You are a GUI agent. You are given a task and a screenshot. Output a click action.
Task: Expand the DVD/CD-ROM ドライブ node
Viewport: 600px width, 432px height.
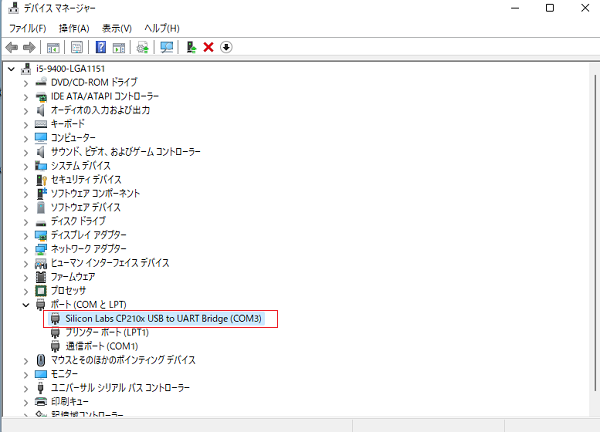coord(26,82)
